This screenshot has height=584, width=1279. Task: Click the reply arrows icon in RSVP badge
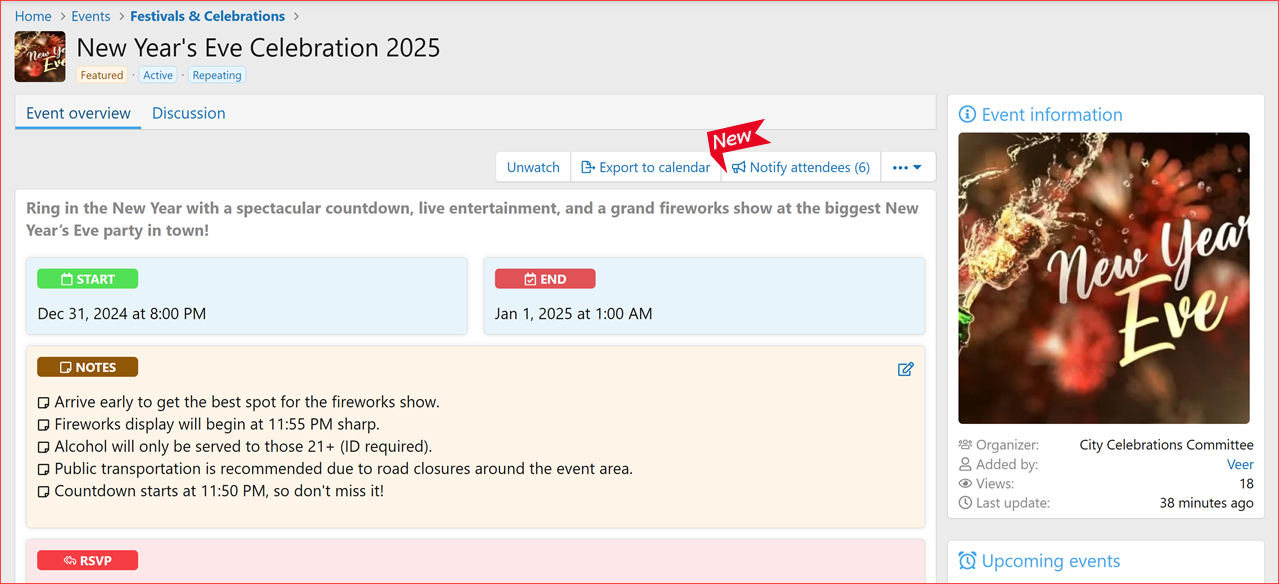(x=70, y=560)
